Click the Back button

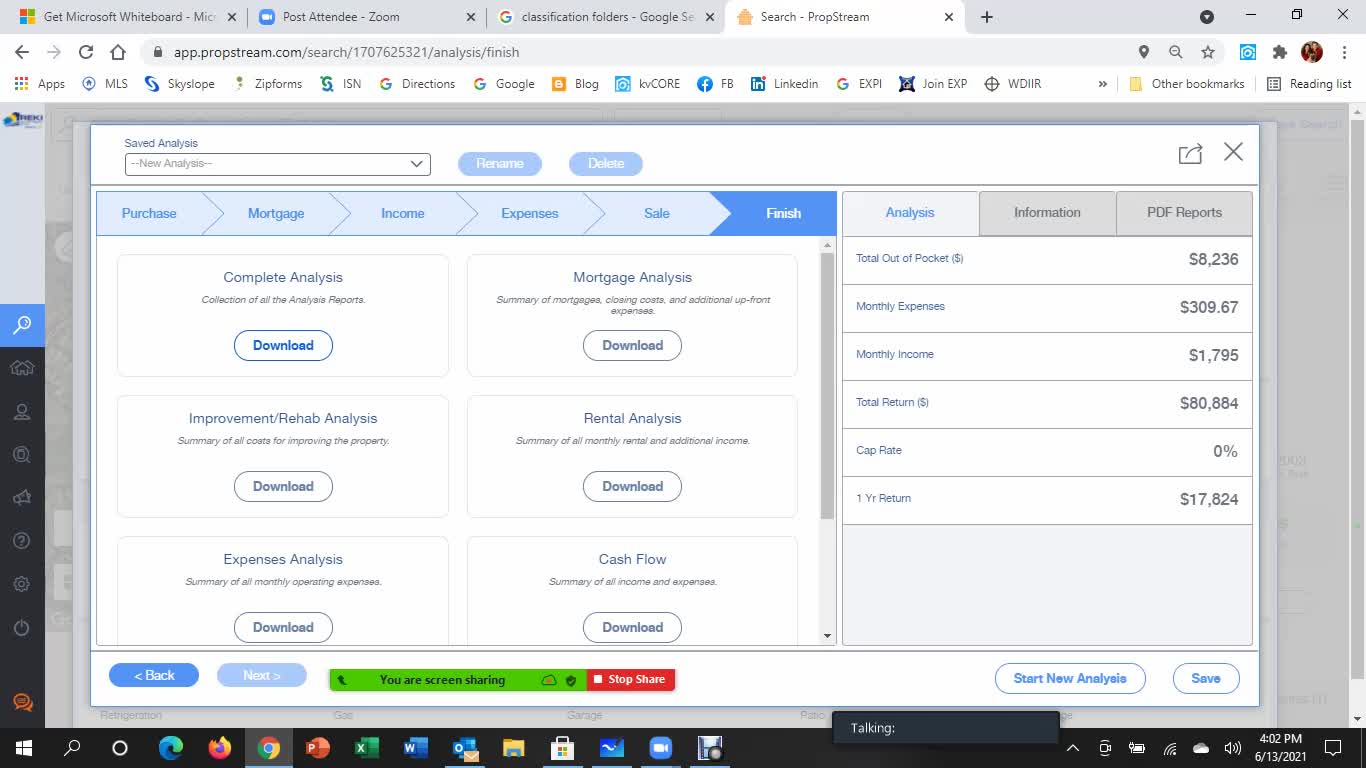click(x=154, y=675)
